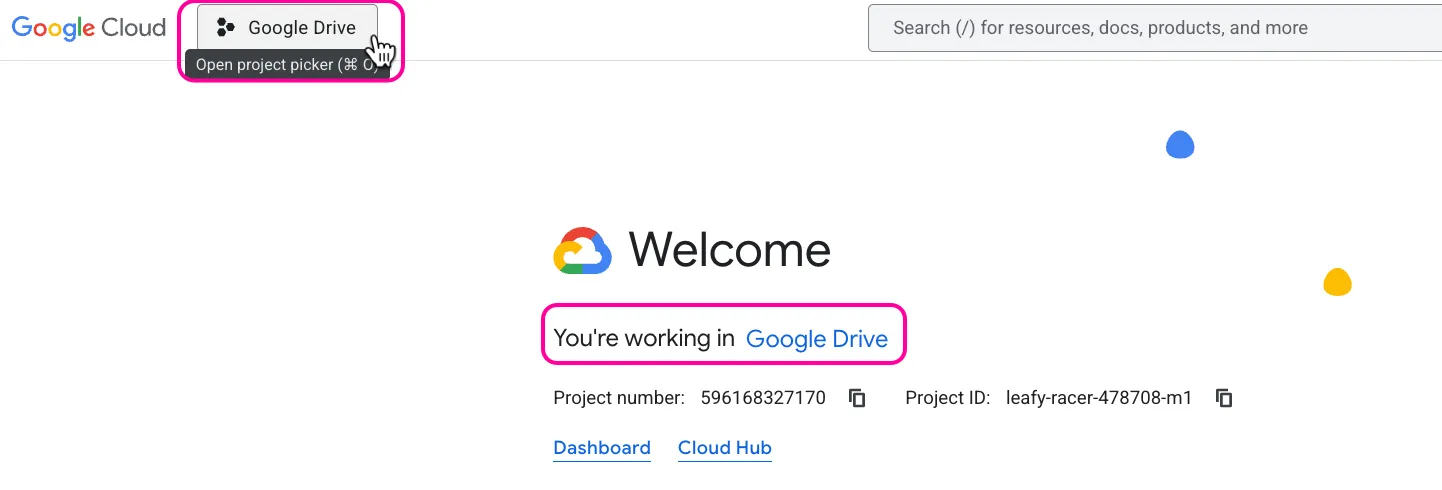Click the project picker hexagon icon

pos(226,28)
